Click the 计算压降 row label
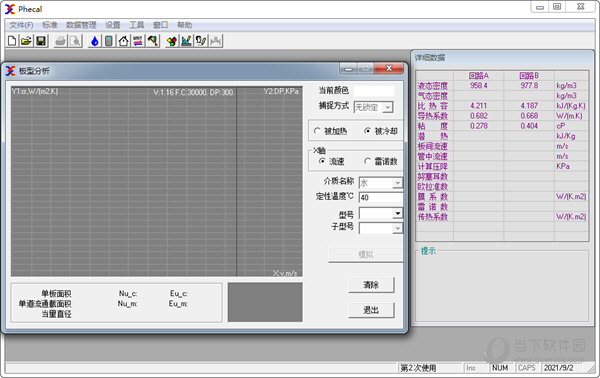600x378 pixels. click(x=432, y=166)
